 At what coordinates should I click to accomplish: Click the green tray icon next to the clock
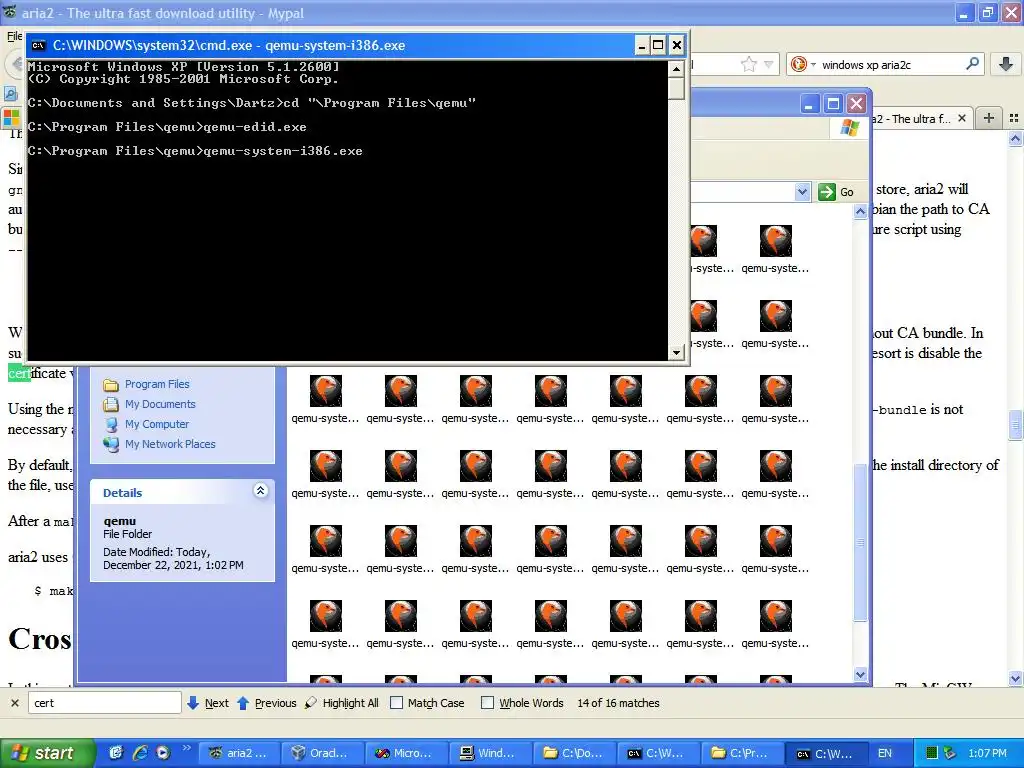pyautogui.click(x=932, y=753)
